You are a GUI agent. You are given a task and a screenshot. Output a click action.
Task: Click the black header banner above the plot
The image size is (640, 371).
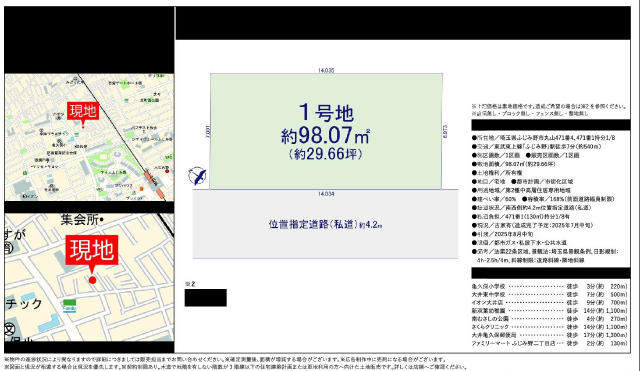click(403, 23)
